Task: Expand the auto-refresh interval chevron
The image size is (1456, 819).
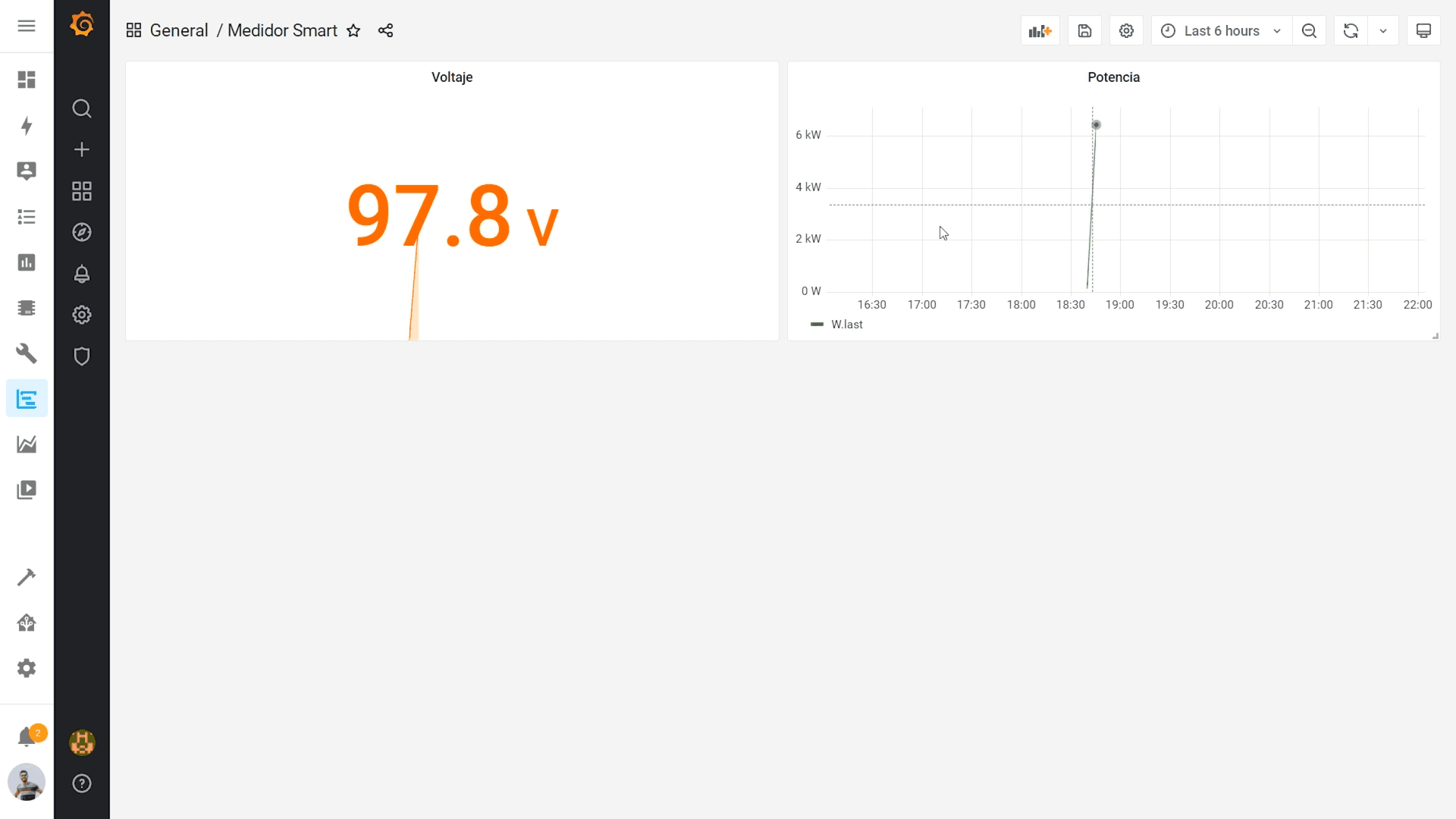Action: [x=1383, y=30]
